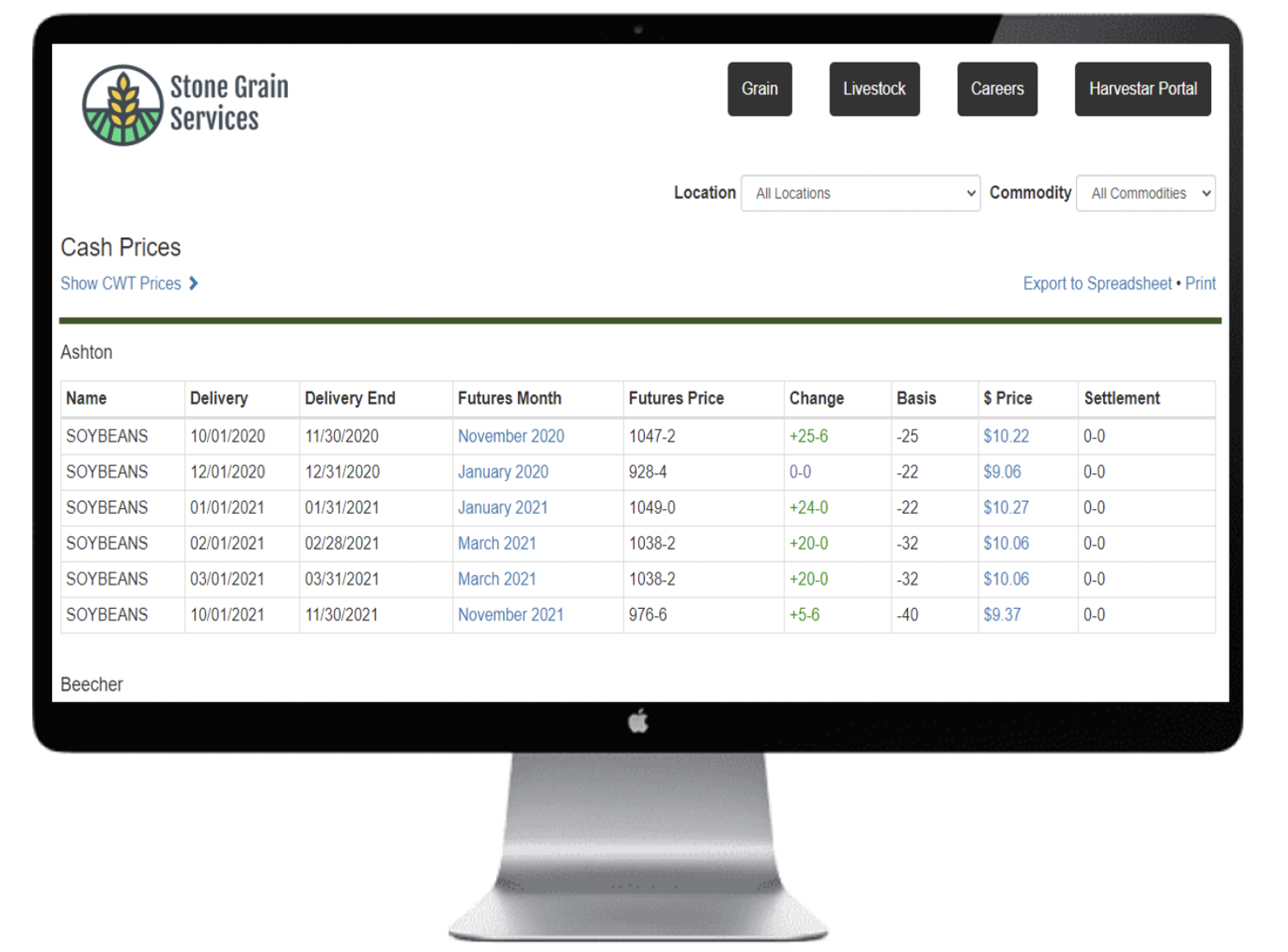This screenshot has height=952, width=1288.
Task: Open the January 2020 futures month link
Action: pyautogui.click(x=503, y=472)
